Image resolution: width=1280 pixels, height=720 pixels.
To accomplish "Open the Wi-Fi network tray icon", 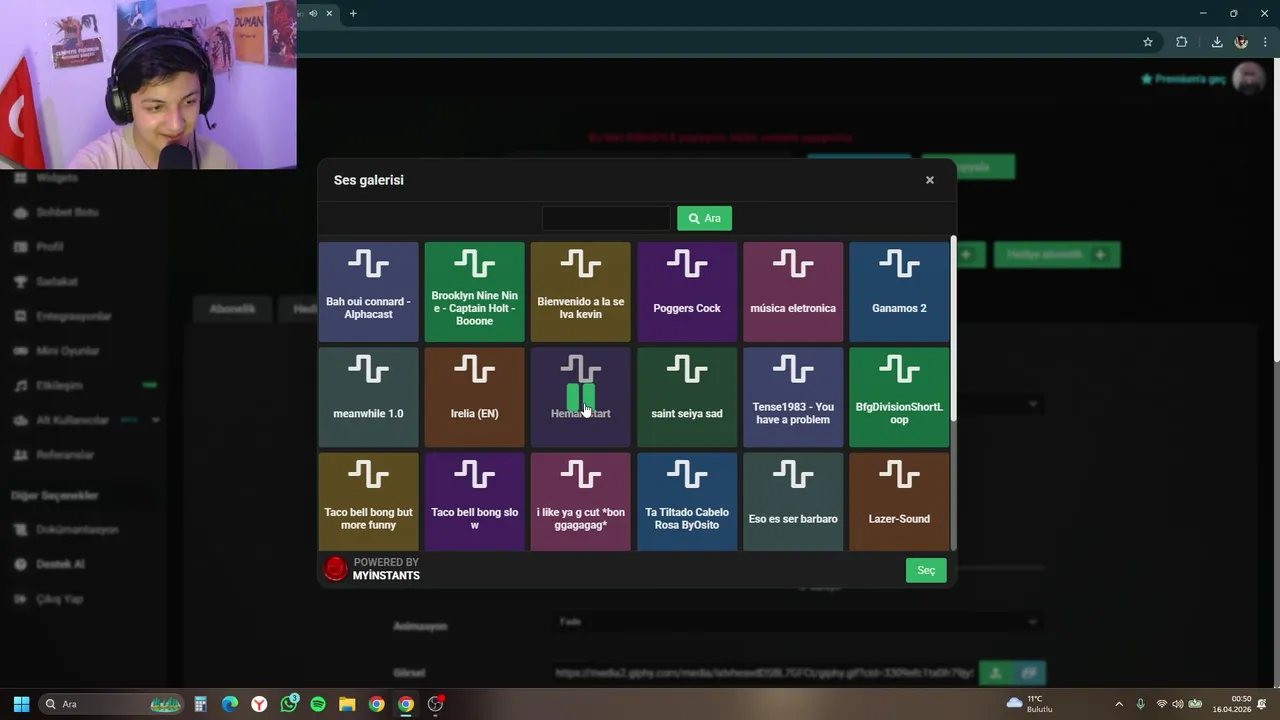I will (x=1162, y=704).
